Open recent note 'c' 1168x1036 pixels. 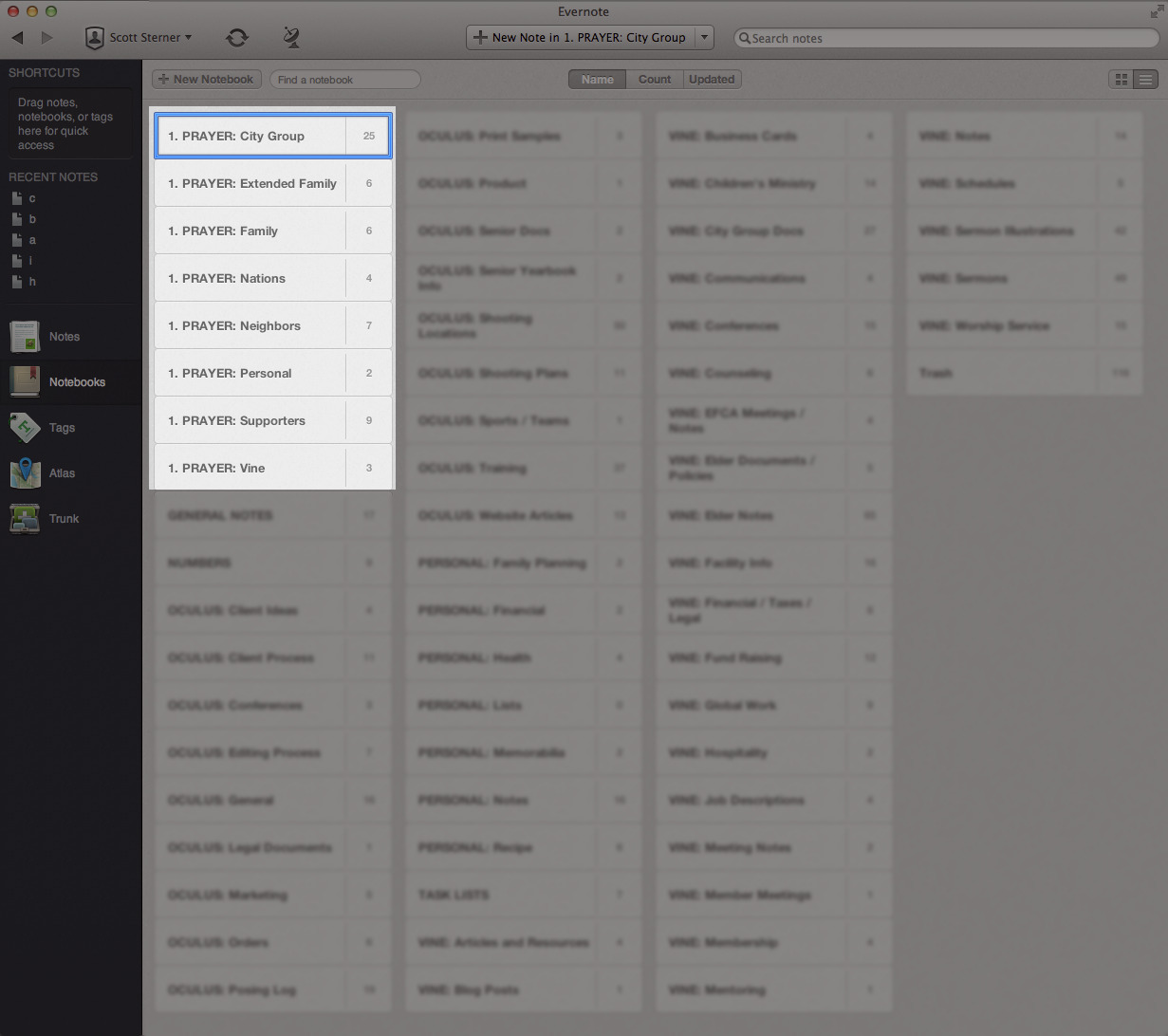tap(25, 198)
